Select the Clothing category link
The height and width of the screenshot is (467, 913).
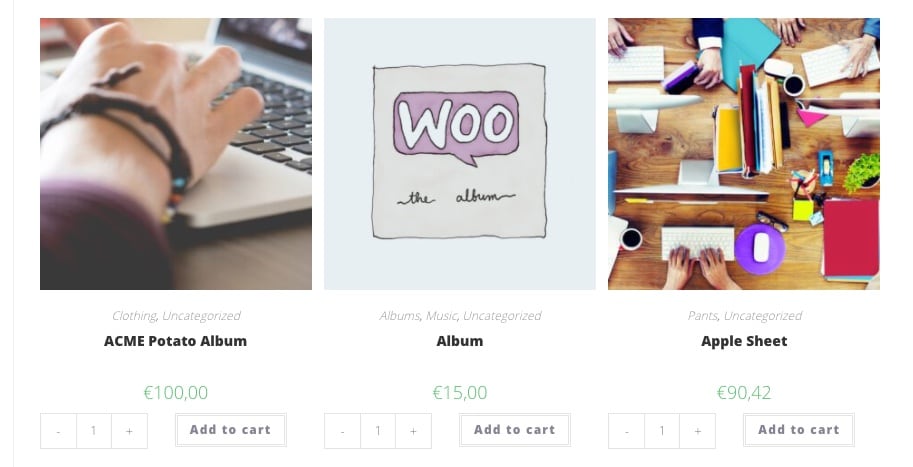point(134,316)
